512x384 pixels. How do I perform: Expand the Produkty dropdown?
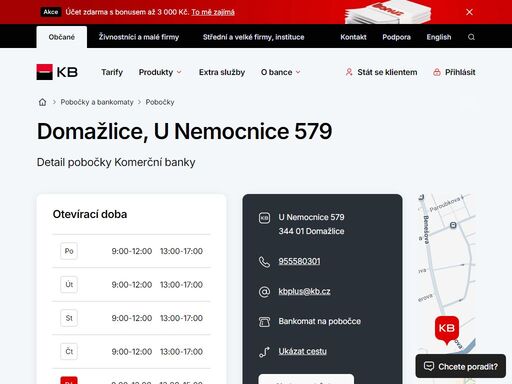click(x=160, y=72)
